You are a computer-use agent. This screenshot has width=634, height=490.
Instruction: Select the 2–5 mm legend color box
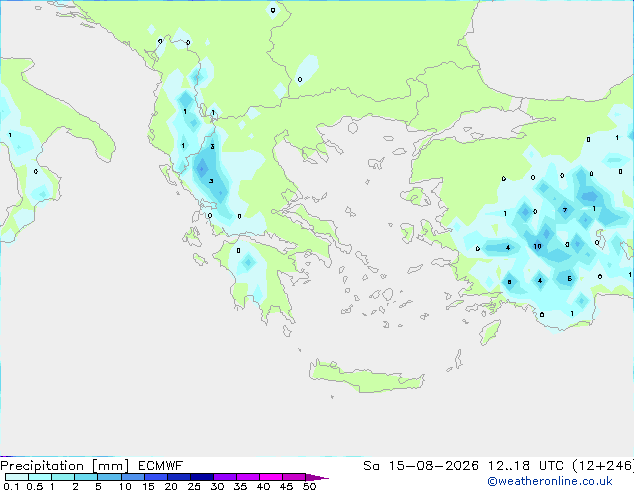(x=86, y=477)
